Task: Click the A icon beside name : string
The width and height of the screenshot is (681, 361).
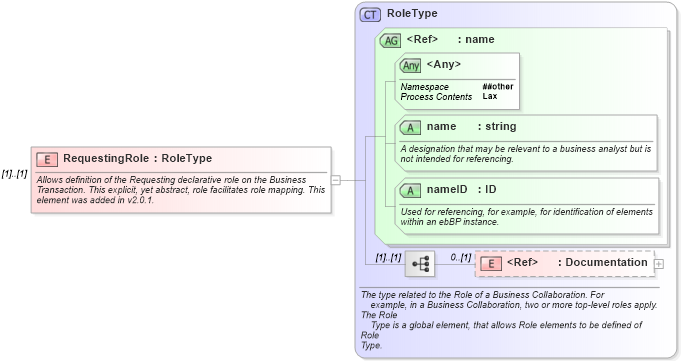Action: point(410,128)
